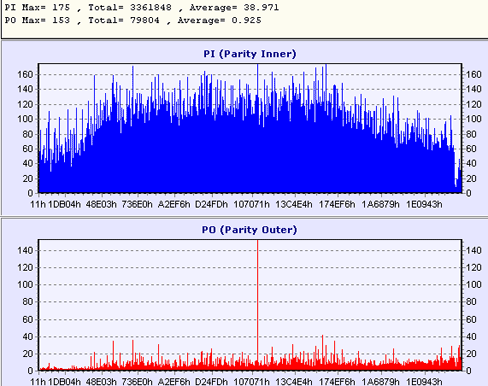This screenshot has height=386, width=488.
Task: Click the blue filled area of PI graph
Action: coord(250,157)
